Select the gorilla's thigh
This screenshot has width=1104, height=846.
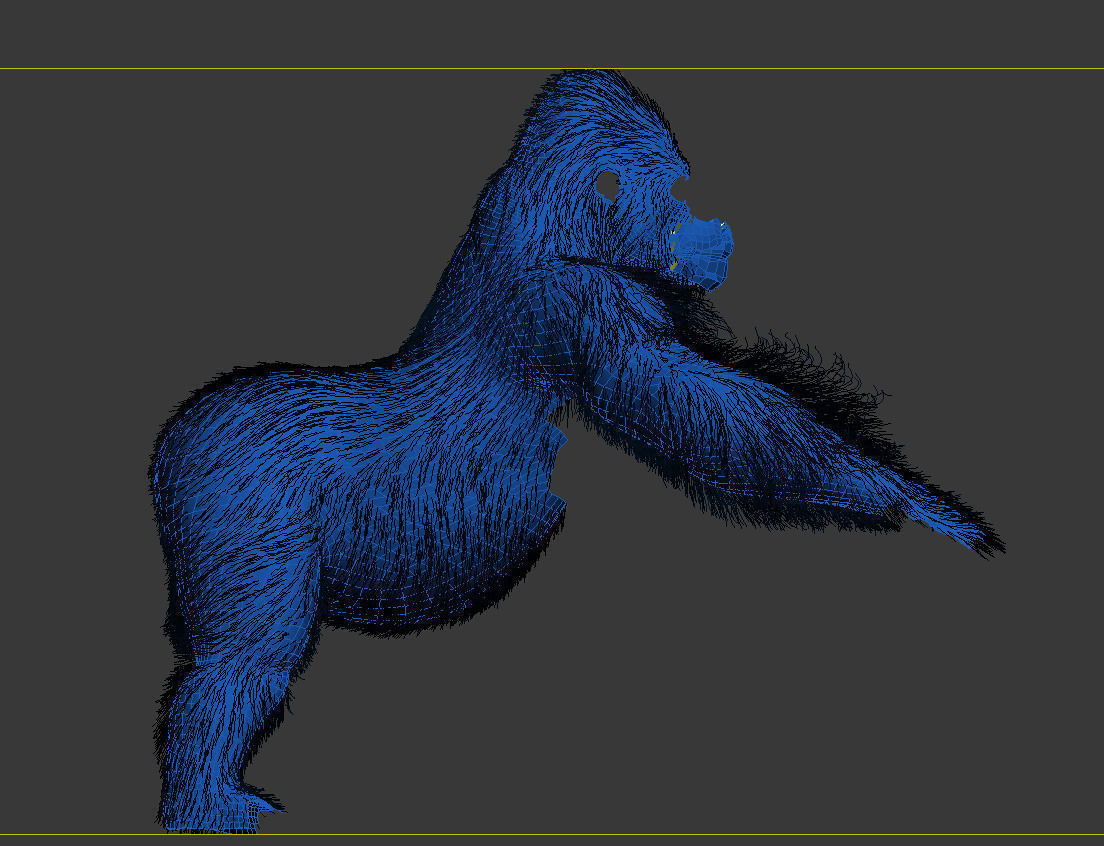click(250, 580)
